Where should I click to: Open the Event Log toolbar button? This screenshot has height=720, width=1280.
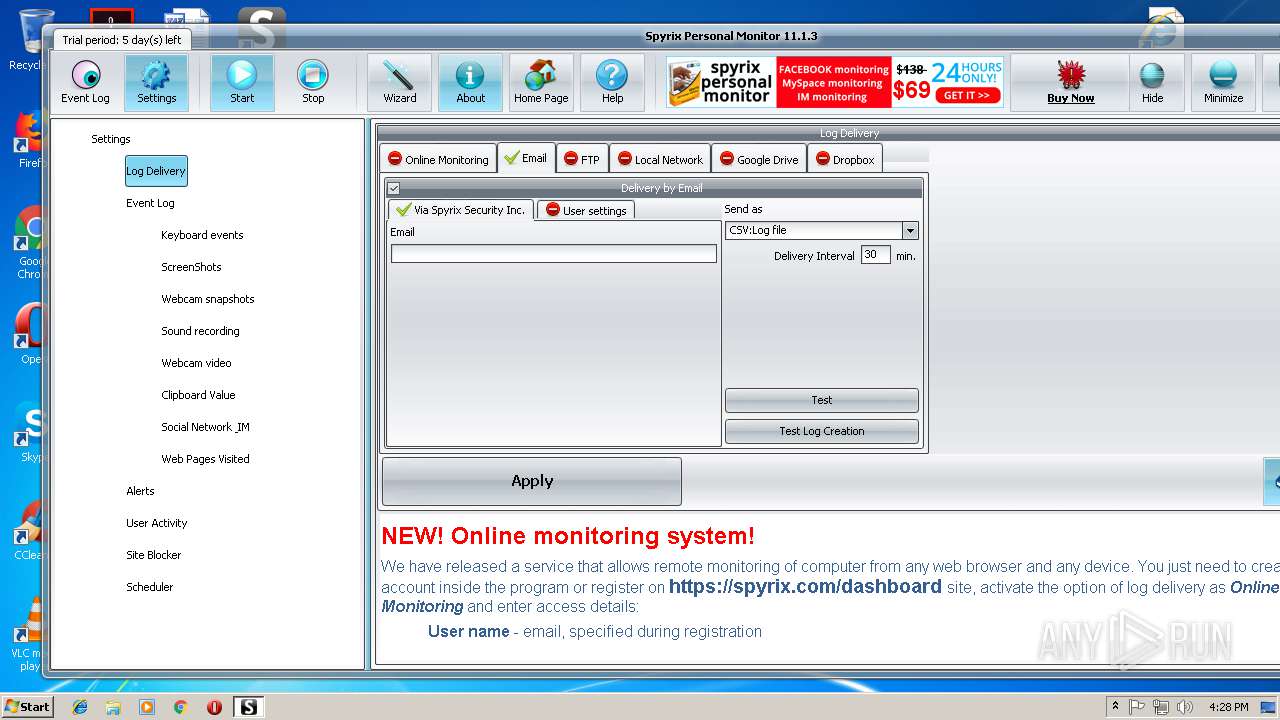click(85, 82)
